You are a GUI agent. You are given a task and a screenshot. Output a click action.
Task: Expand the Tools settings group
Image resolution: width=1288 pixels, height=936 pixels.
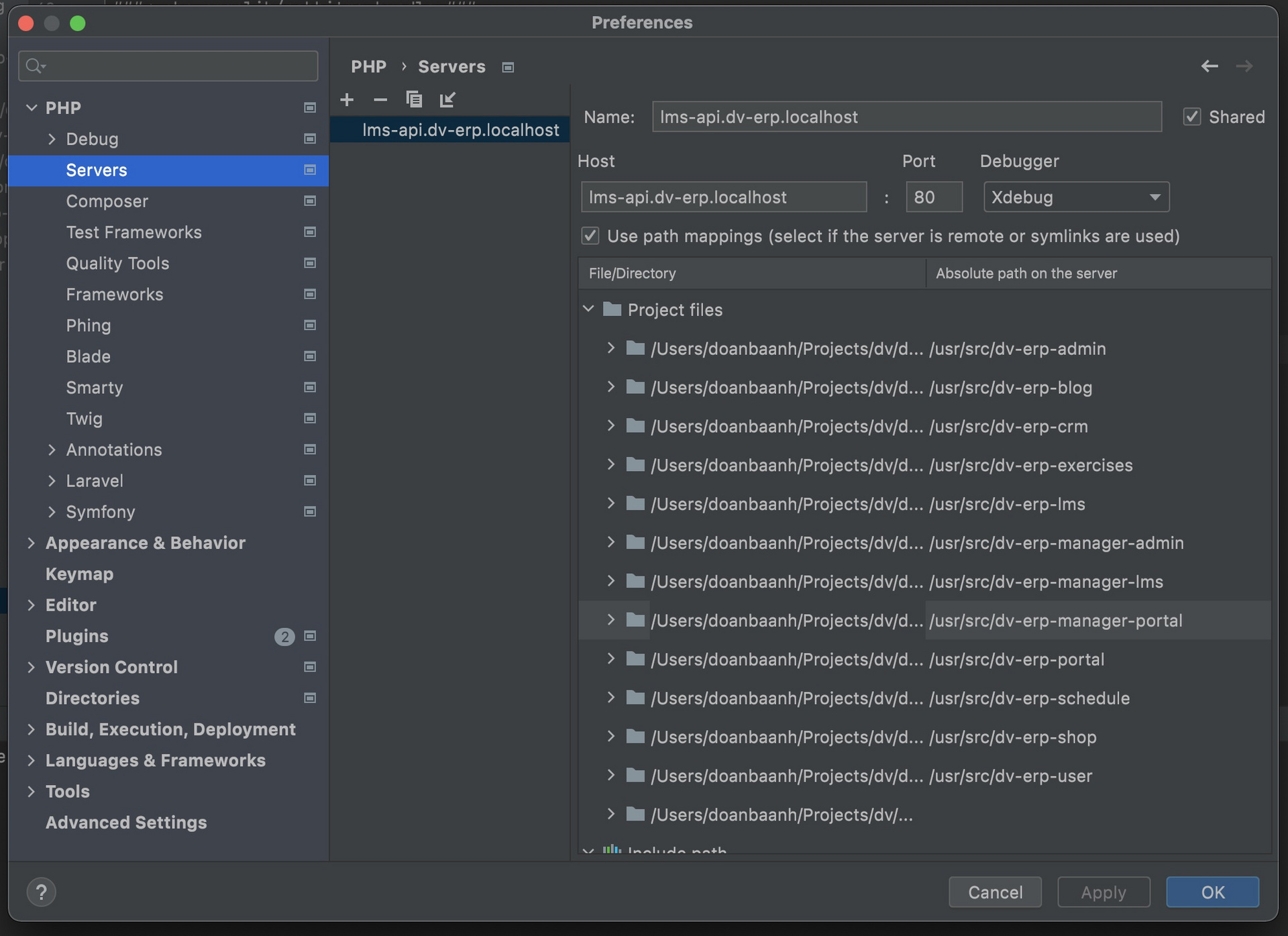click(31, 792)
